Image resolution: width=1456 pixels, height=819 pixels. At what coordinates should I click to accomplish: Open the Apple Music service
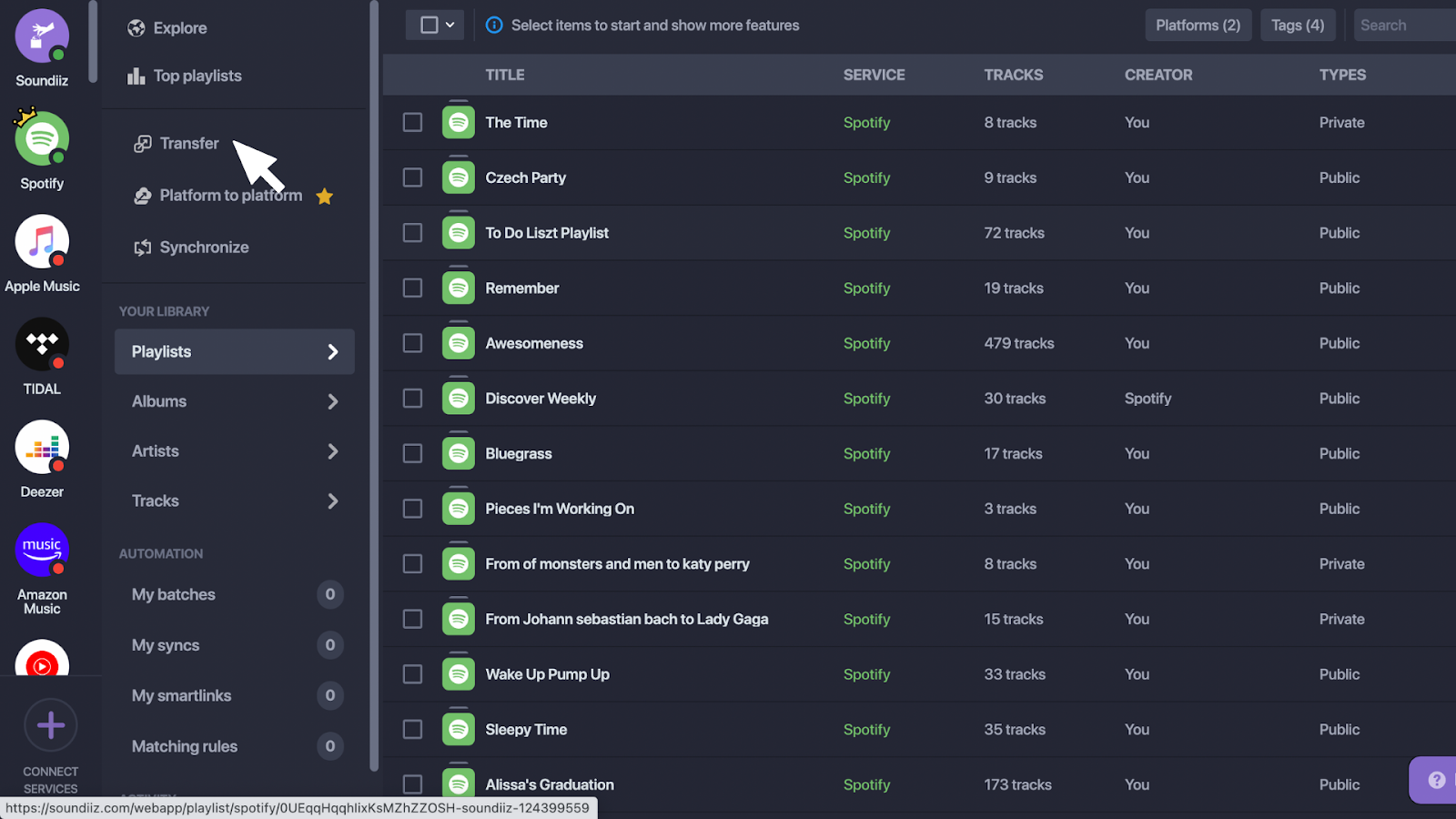point(42,242)
